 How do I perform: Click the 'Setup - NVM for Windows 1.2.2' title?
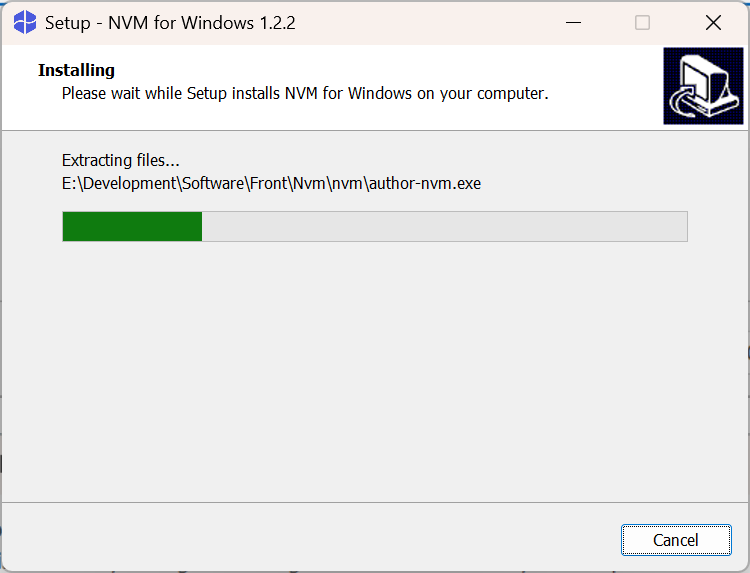(170, 23)
